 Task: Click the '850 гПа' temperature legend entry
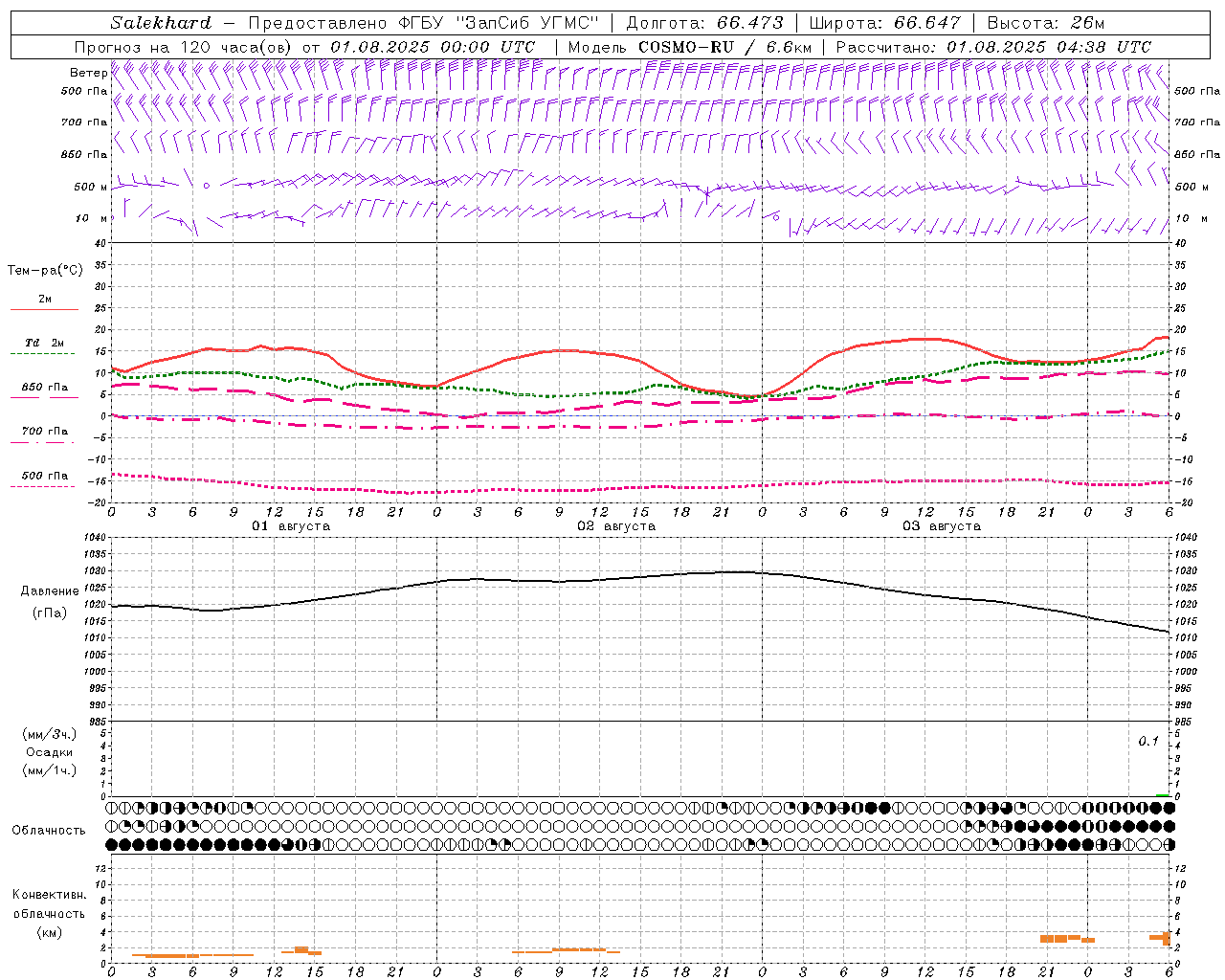click(45, 388)
